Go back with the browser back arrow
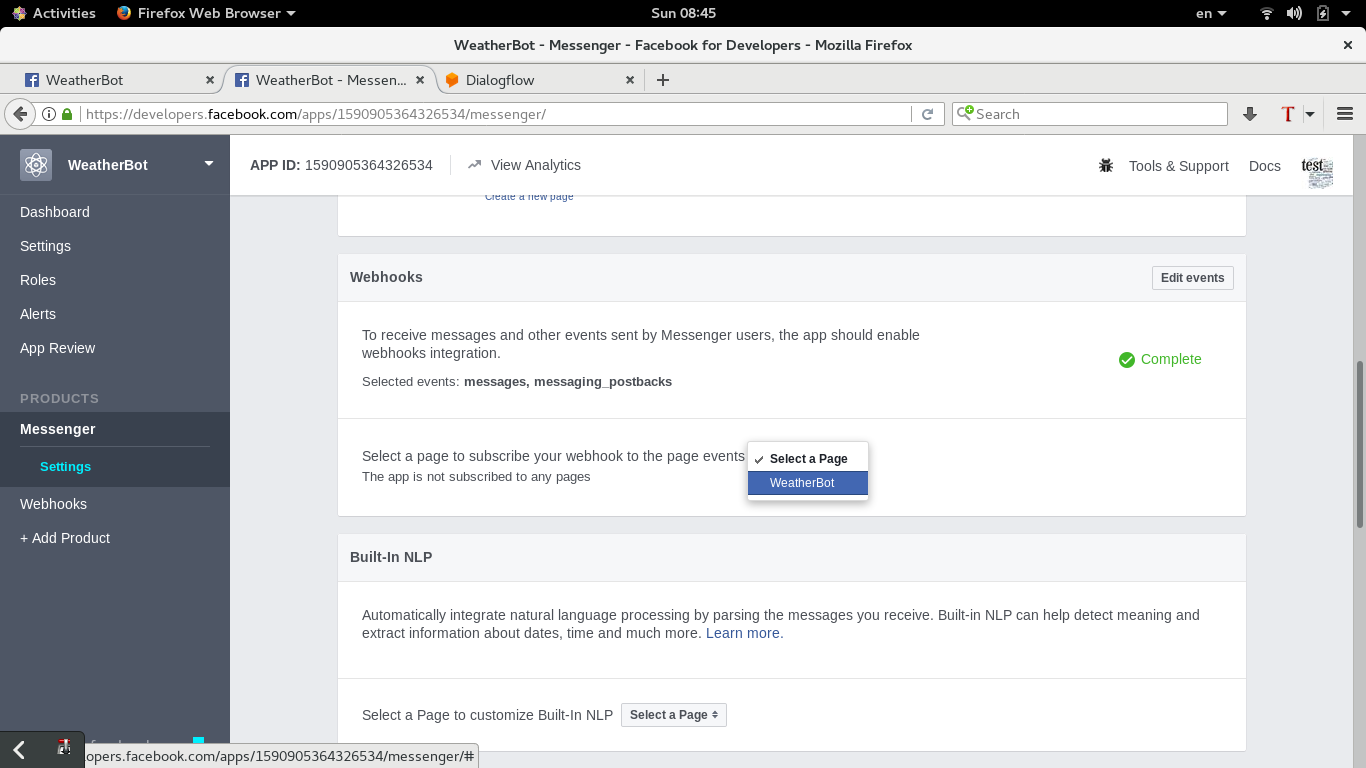This screenshot has width=1366, height=768. tap(20, 114)
